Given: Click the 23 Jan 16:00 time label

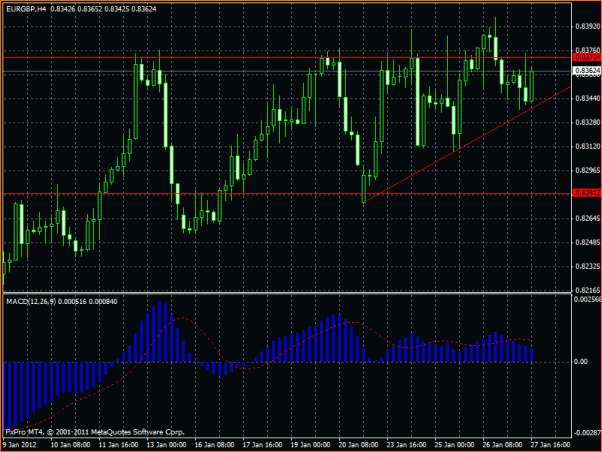Looking at the screenshot, I should click(x=406, y=445).
